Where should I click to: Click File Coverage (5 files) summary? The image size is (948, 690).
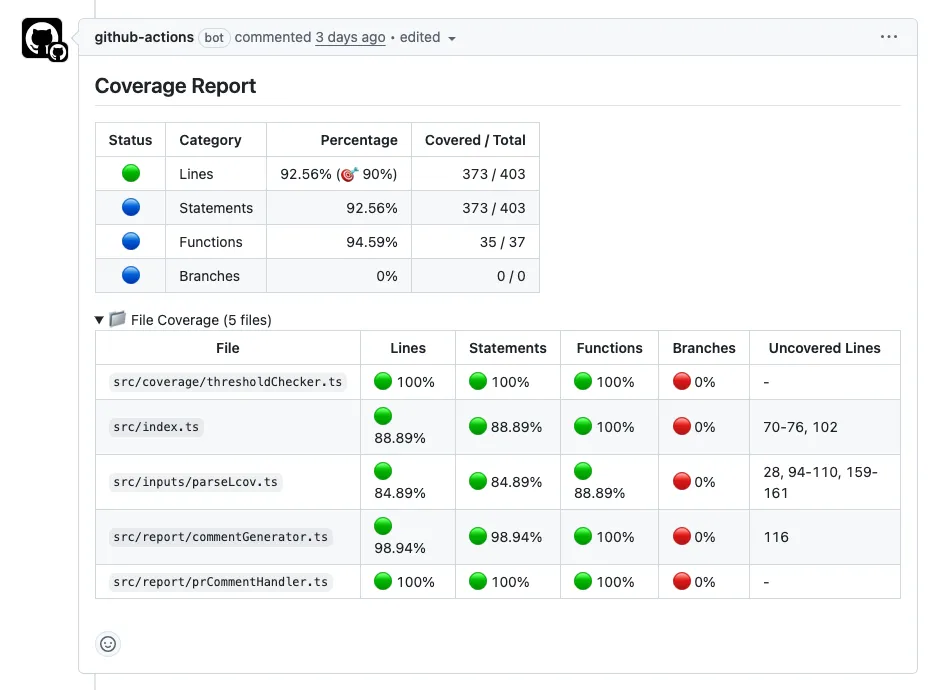click(x=201, y=320)
